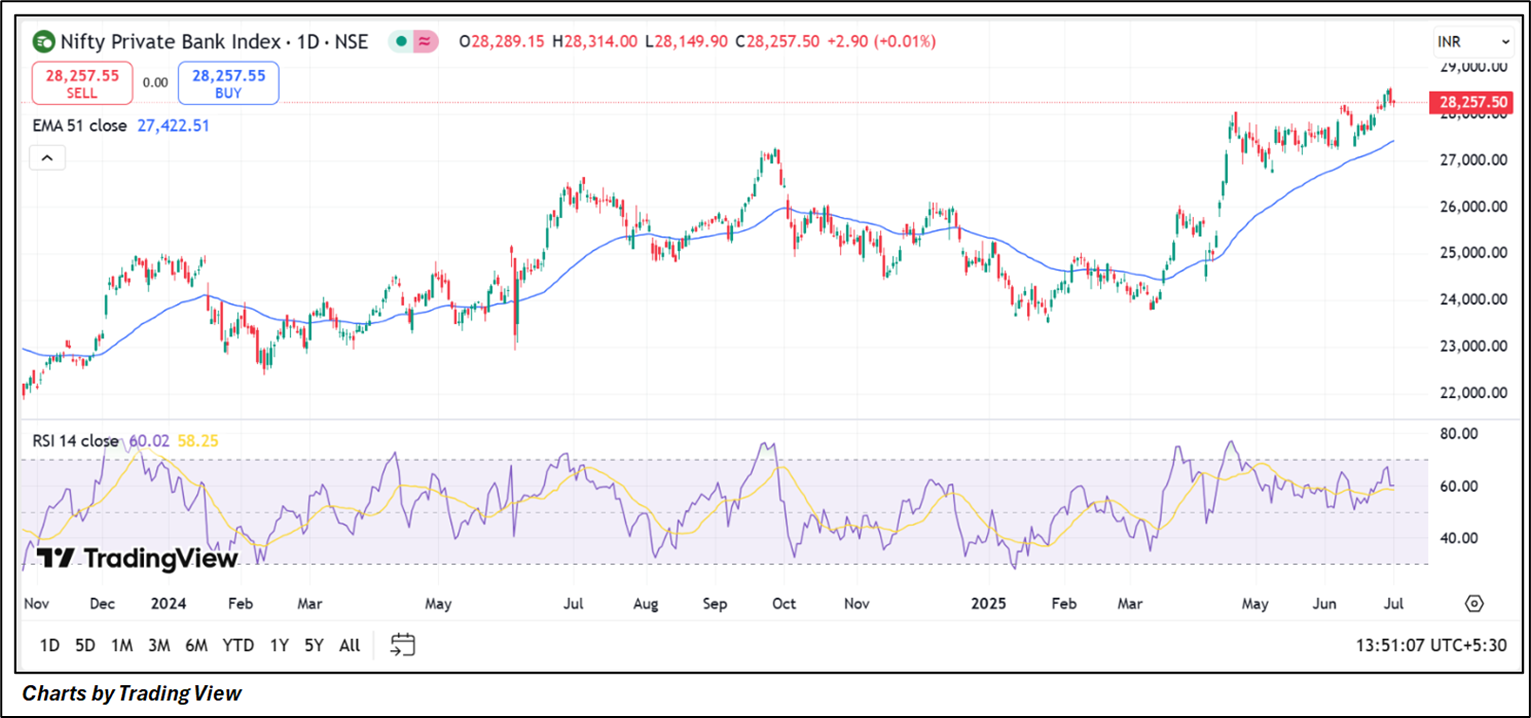Open the INR currency dropdown
Screen dimensions: 1531x718
coord(1473,42)
